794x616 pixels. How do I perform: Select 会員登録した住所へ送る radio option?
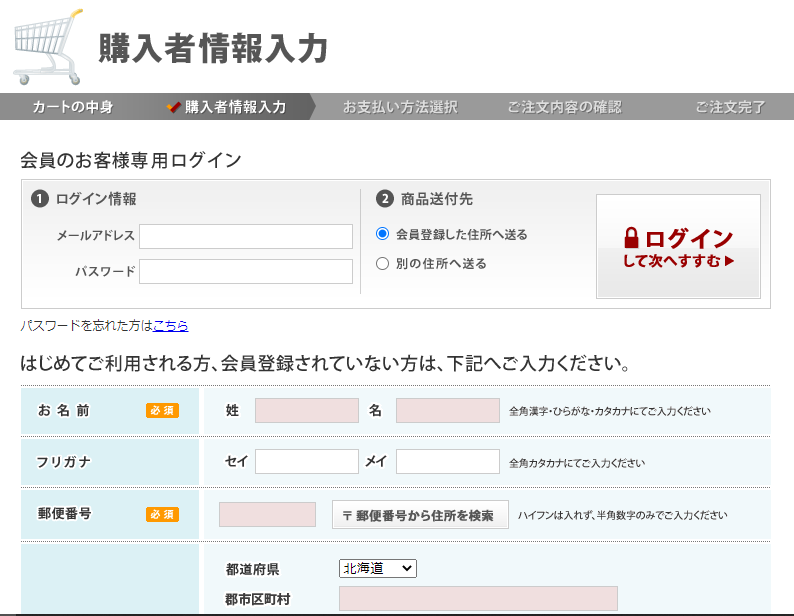[x=382, y=234]
